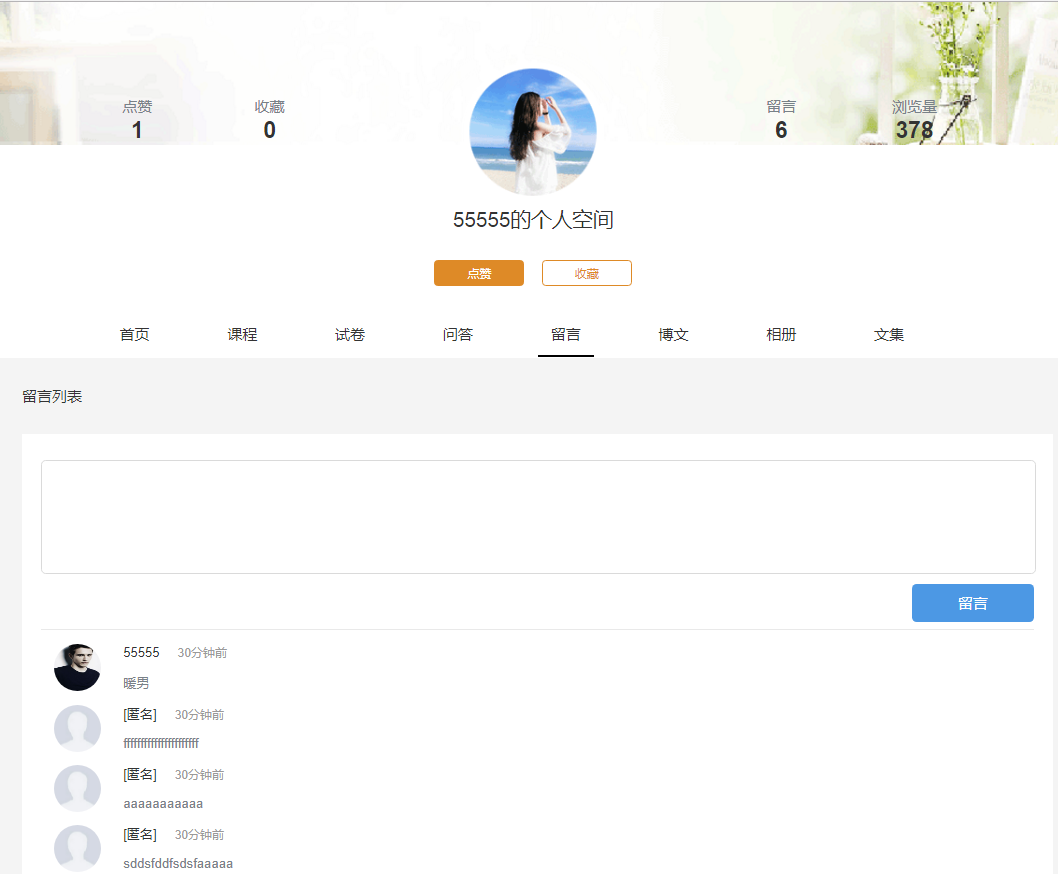Screen dimensions: 1058x874
Task: Click the anonymous avatar beside the aaaaaaaaaaa comment
Action: (x=77, y=788)
